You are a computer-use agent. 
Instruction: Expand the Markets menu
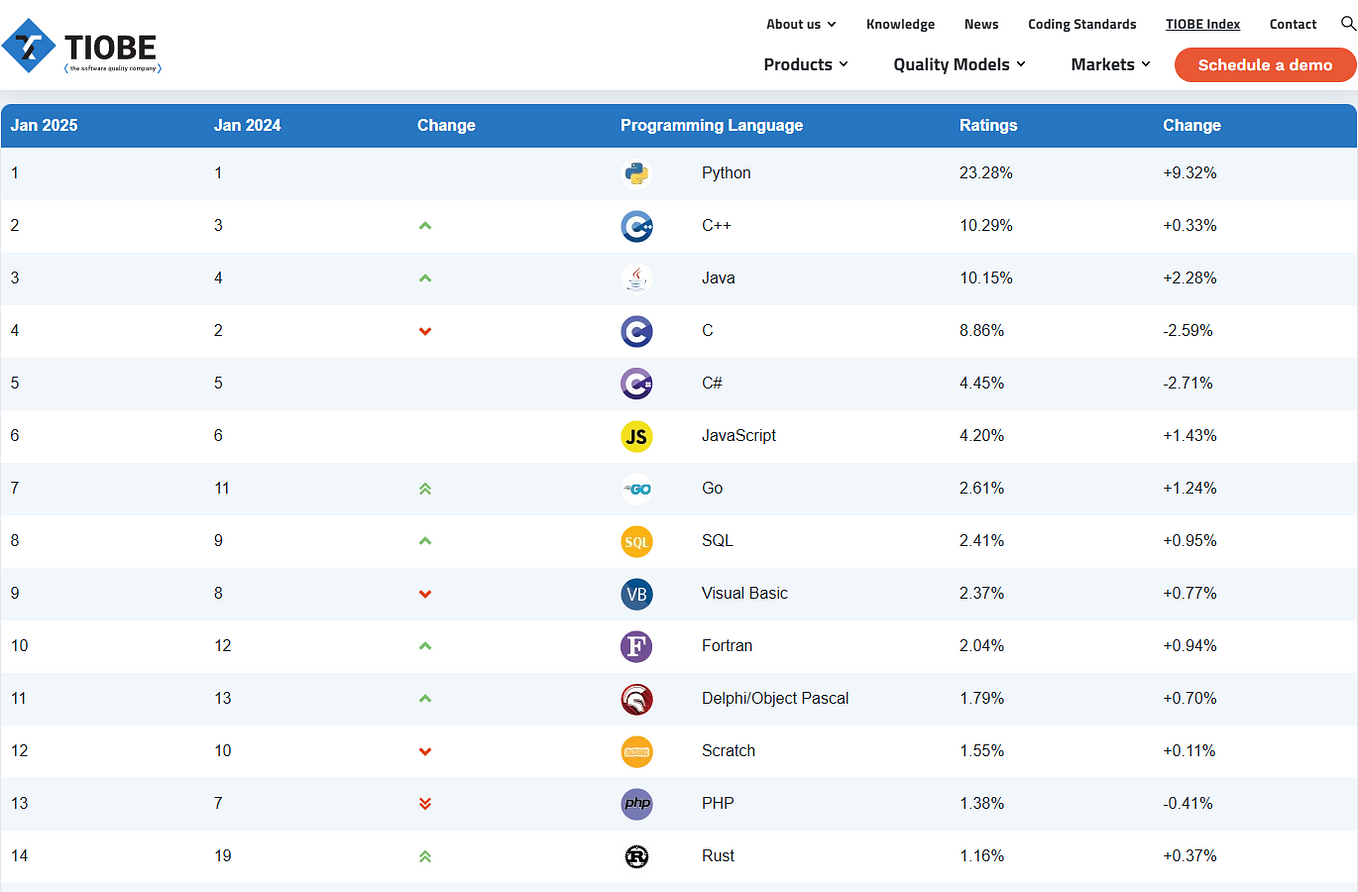pos(1111,64)
